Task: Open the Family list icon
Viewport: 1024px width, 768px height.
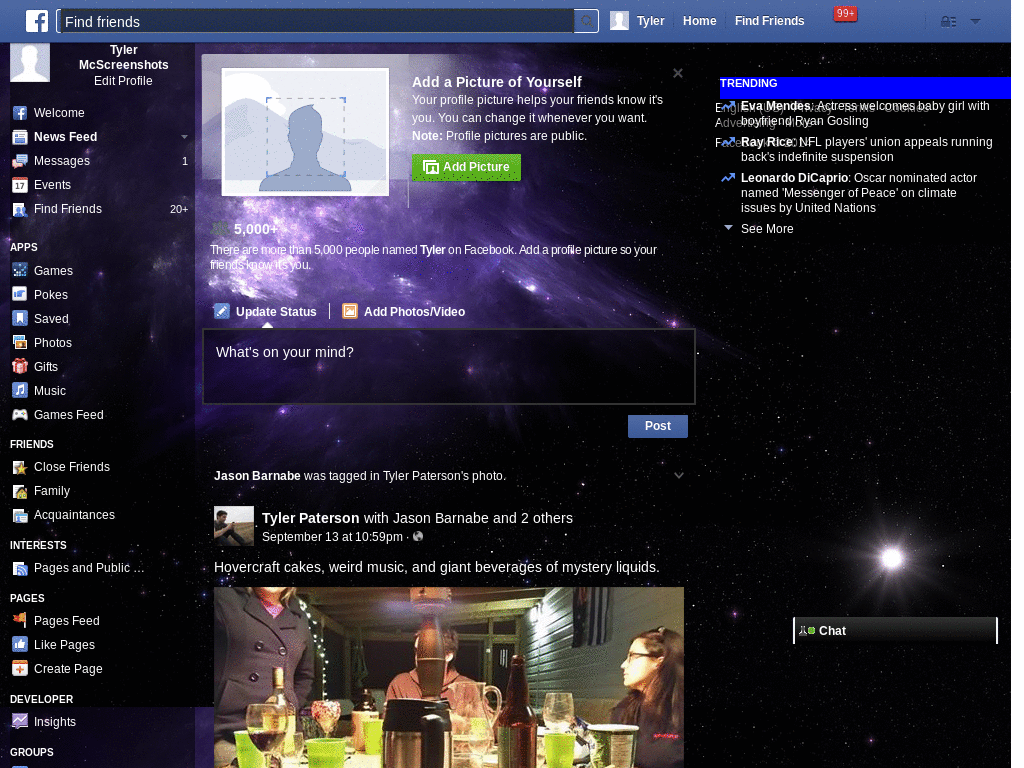Action: click(x=20, y=491)
